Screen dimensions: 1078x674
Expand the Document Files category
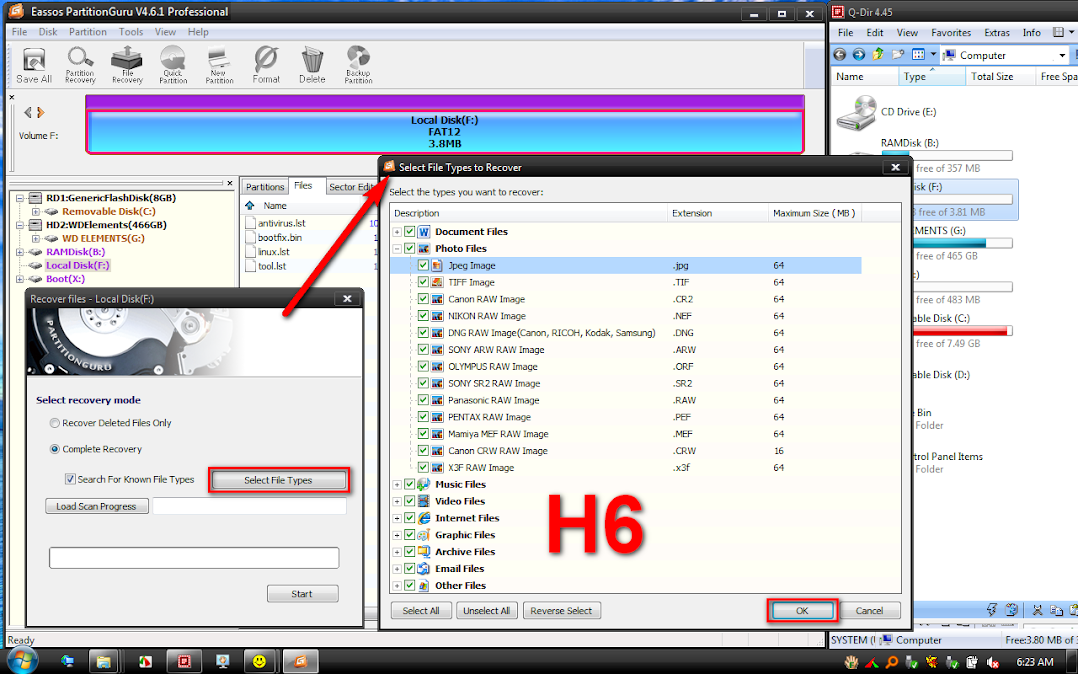(x=397, y=232)
